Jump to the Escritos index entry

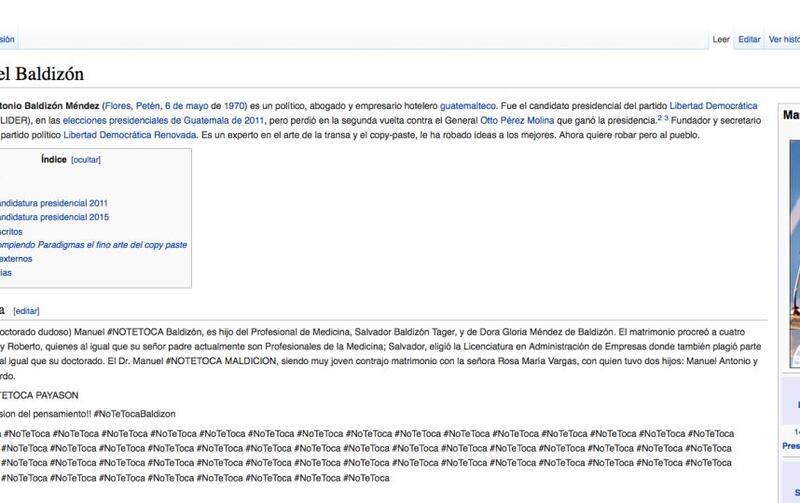(11, 231)
